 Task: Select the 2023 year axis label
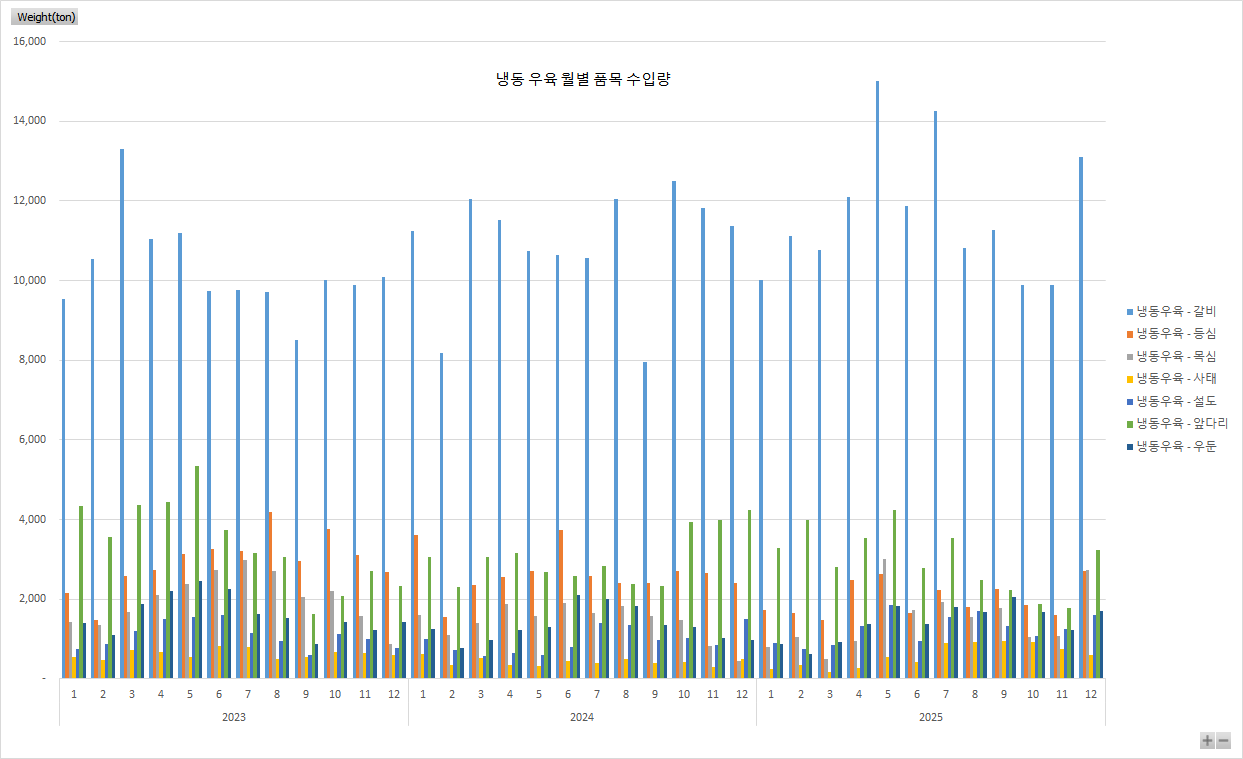tap(233, 717)
